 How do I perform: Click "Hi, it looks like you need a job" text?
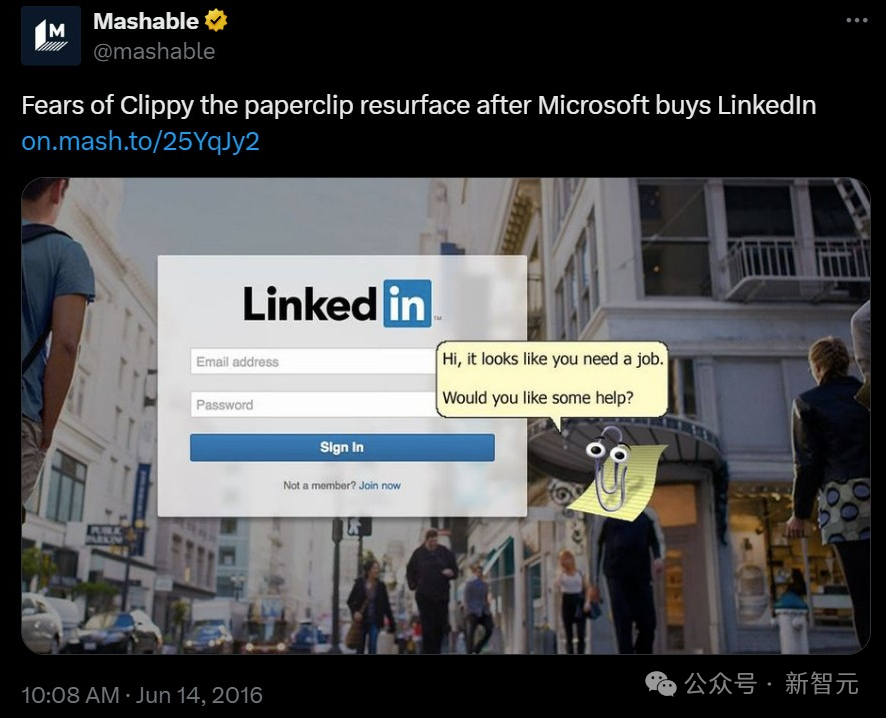click(553, 358)
